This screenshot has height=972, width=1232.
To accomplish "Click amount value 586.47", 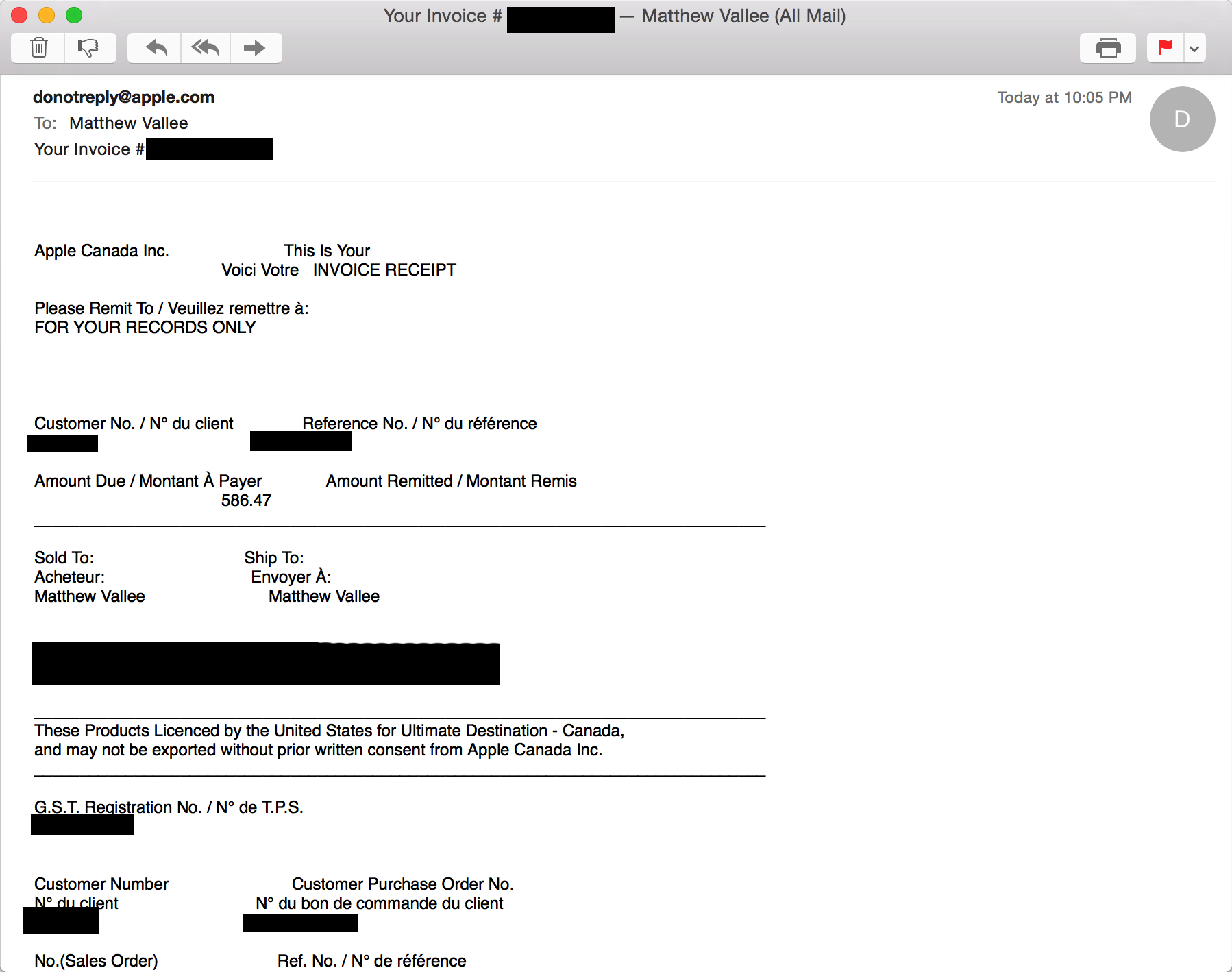I will pyautogui.click(x=247, y=500).
